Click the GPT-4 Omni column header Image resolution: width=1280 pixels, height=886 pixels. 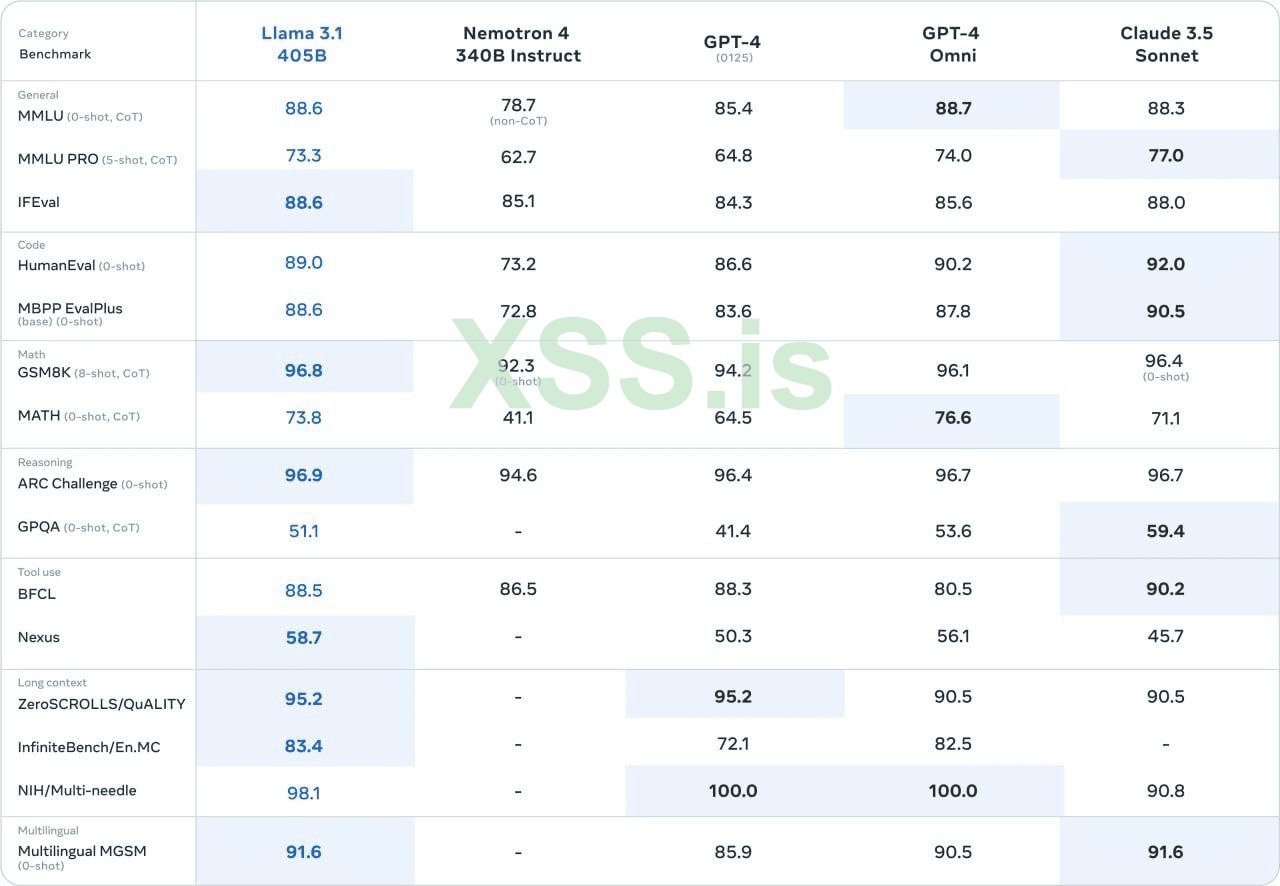pos(952,44)
